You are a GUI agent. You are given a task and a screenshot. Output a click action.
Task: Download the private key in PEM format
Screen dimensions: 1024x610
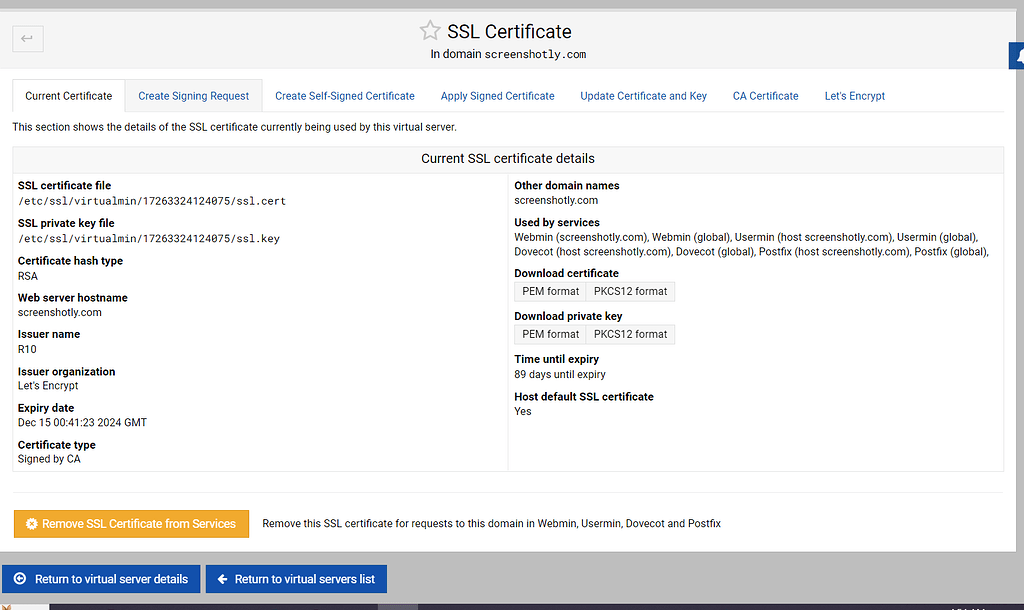coord(549,334)
